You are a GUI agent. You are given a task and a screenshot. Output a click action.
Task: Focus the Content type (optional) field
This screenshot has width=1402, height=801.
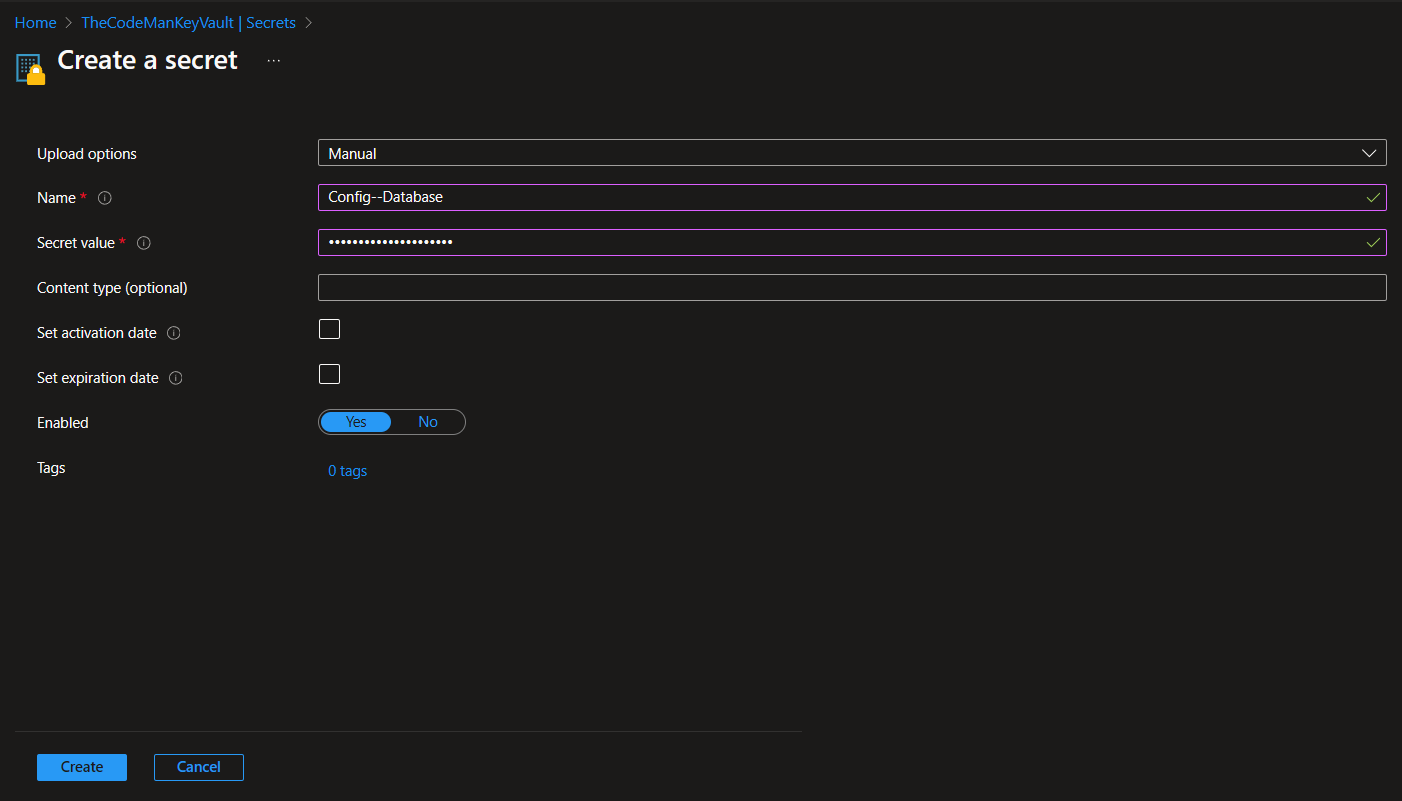[852, 288]
